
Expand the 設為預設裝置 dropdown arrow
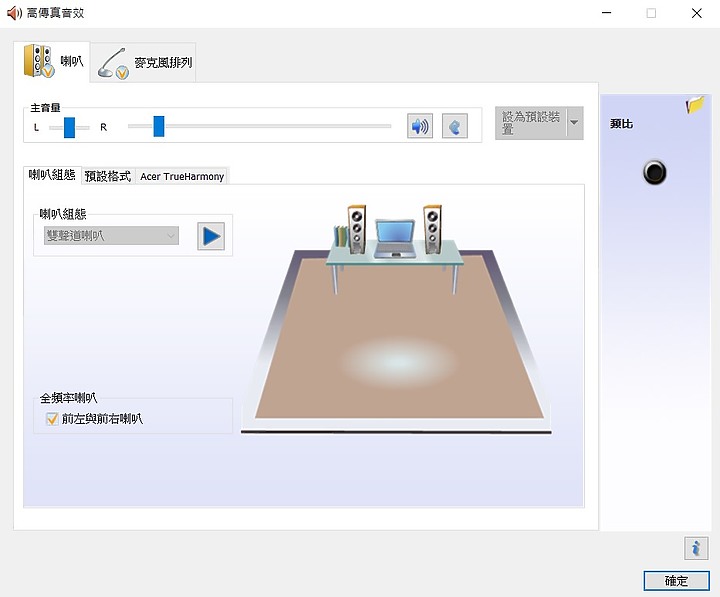(574, 123)
